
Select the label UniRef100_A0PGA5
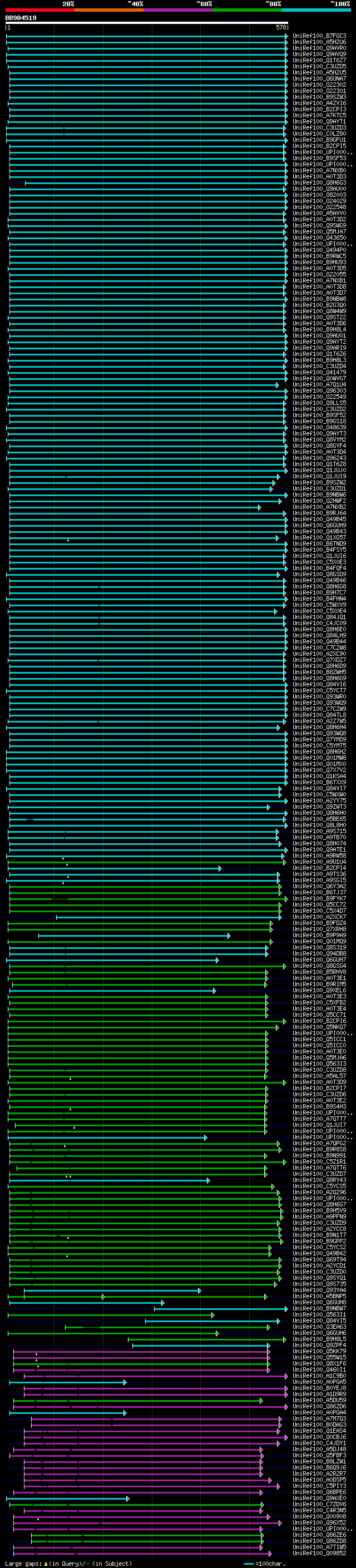pyautogui.click(x=319, y=1382)
